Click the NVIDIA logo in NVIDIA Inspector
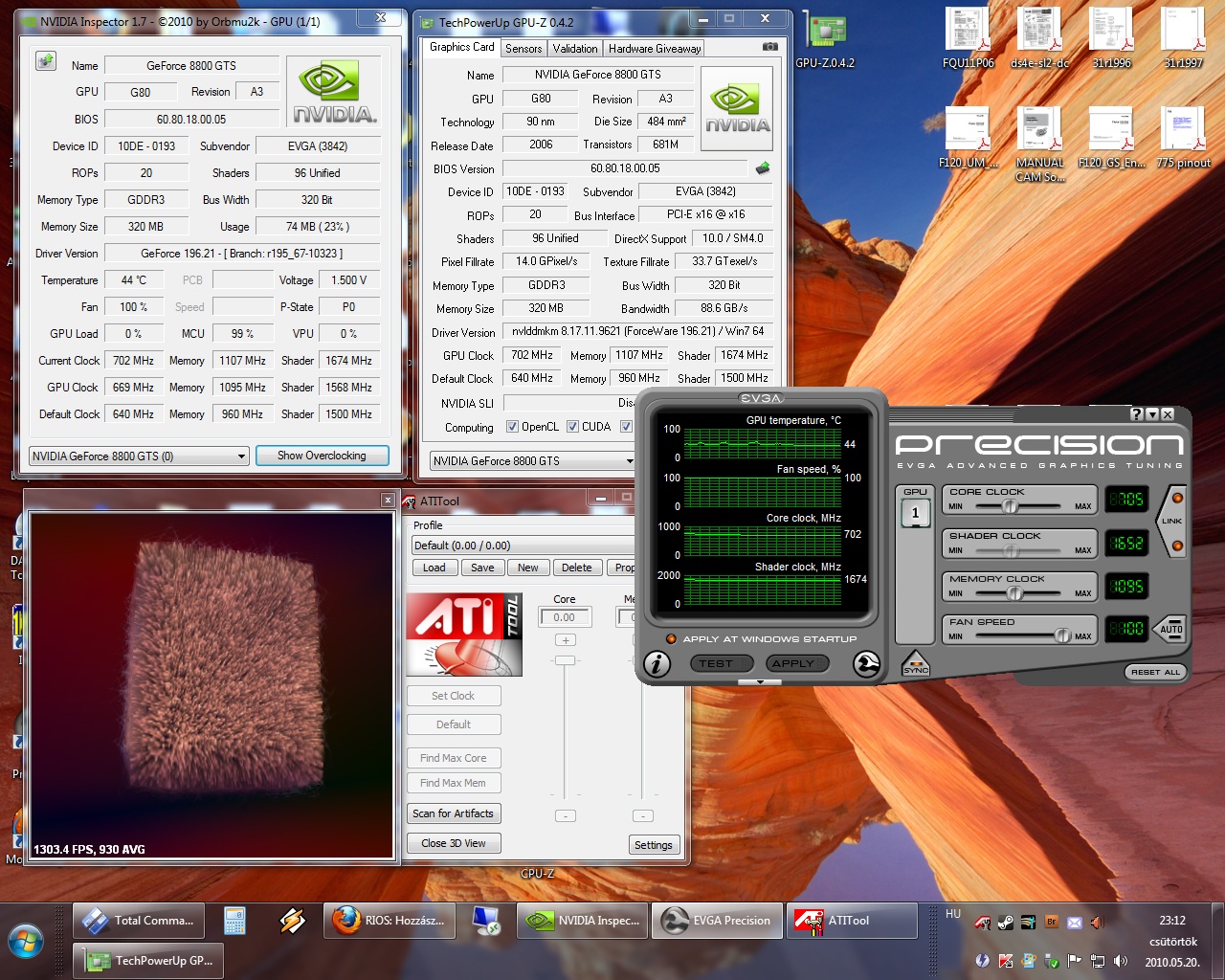 335,92
